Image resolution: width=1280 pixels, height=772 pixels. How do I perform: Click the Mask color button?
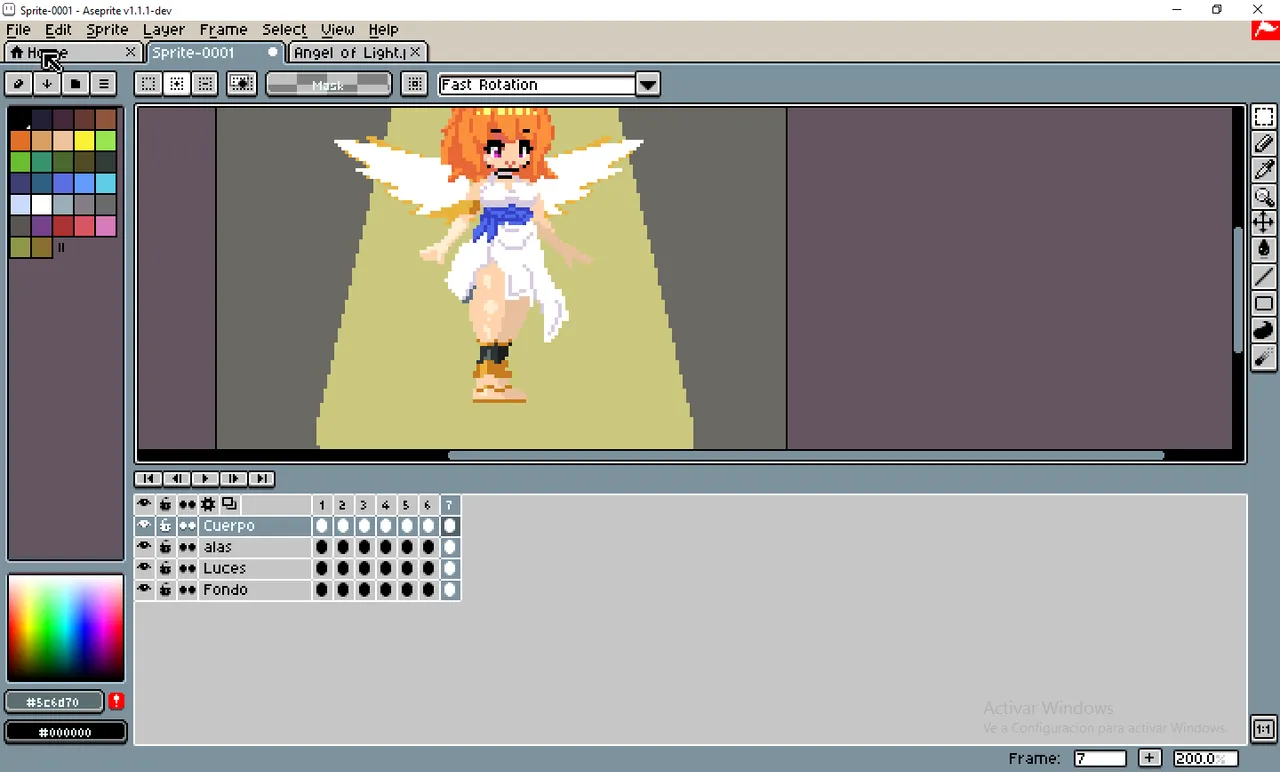(x=328, y=84)
